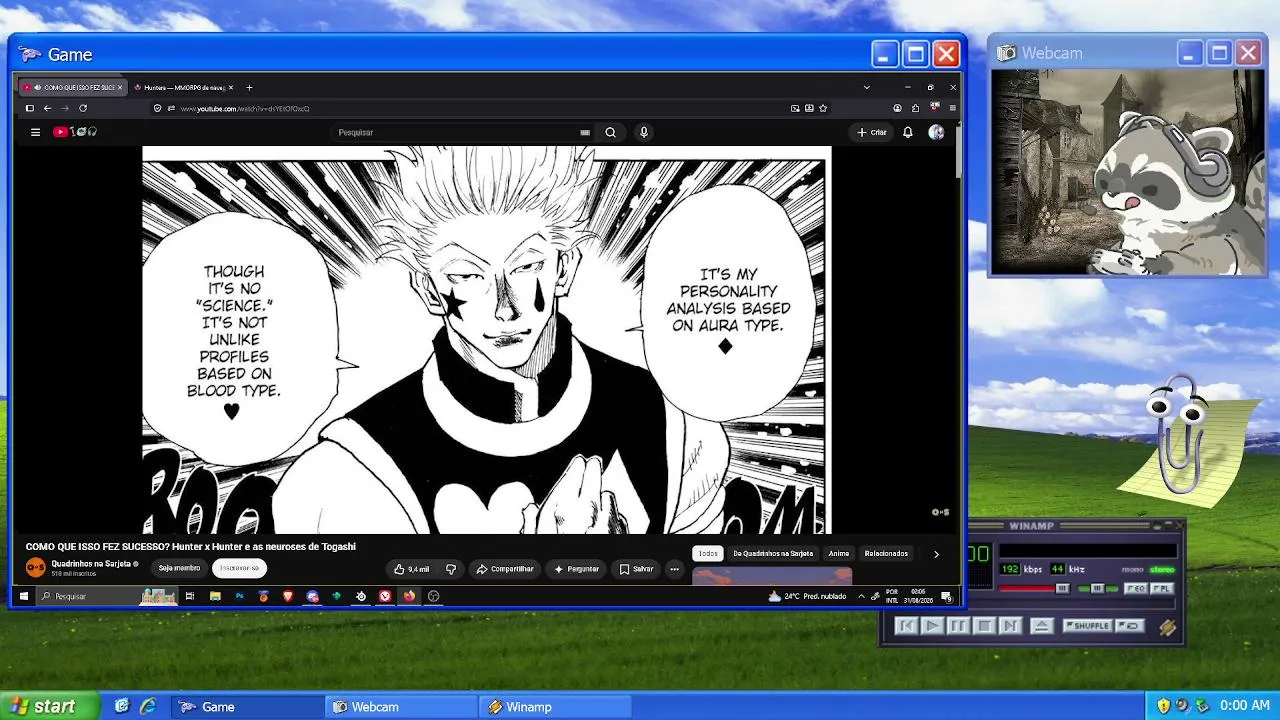Click the Winamp lightning bolt logo

tap(1167, 627)
